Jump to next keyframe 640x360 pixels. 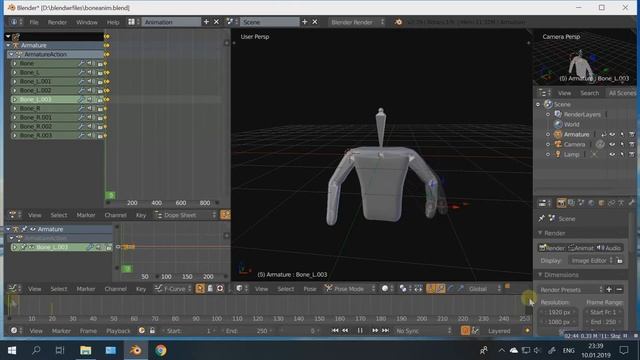click(x=375, y=331)
